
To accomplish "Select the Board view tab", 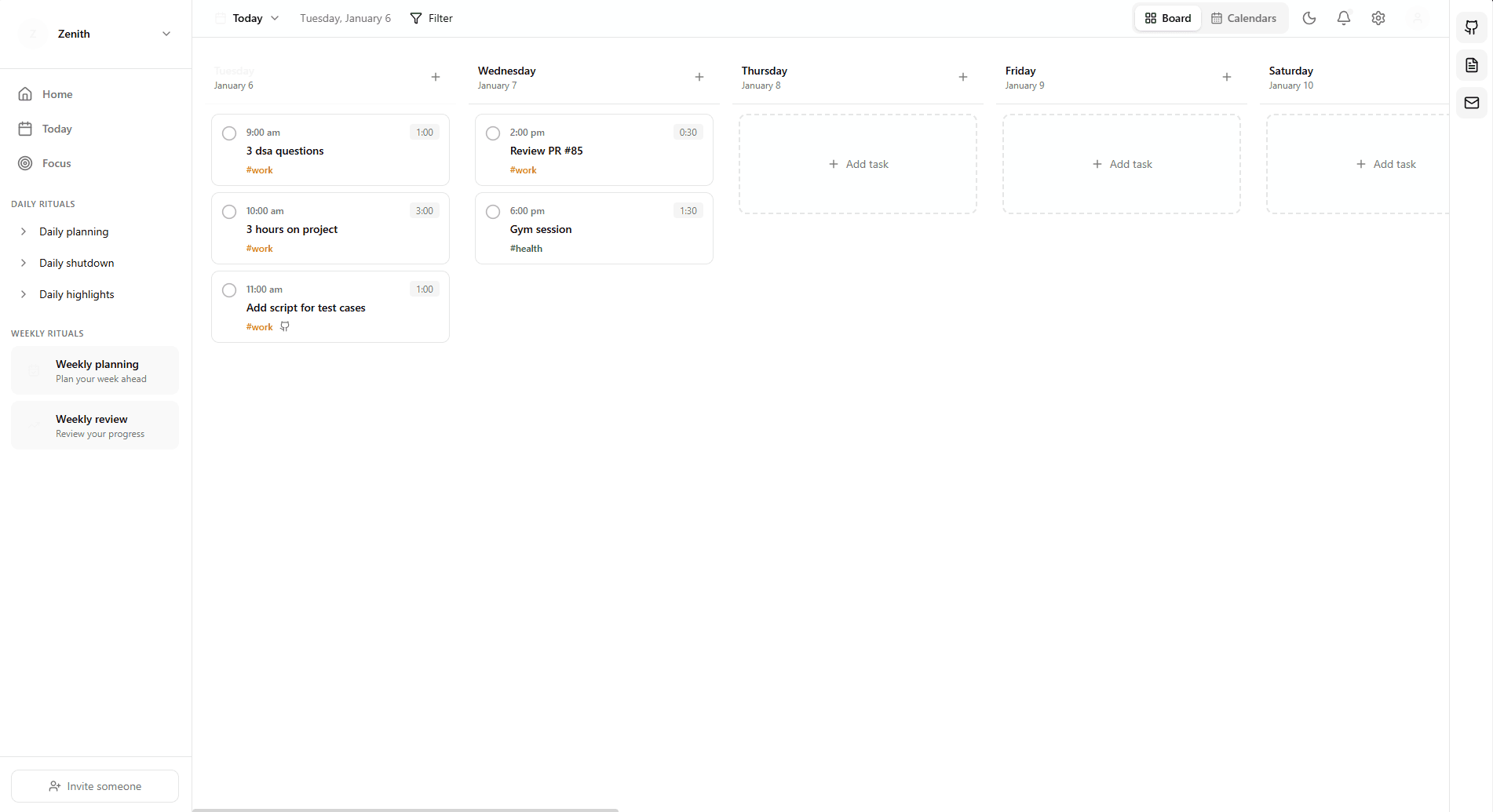I will click(1166, 17).
